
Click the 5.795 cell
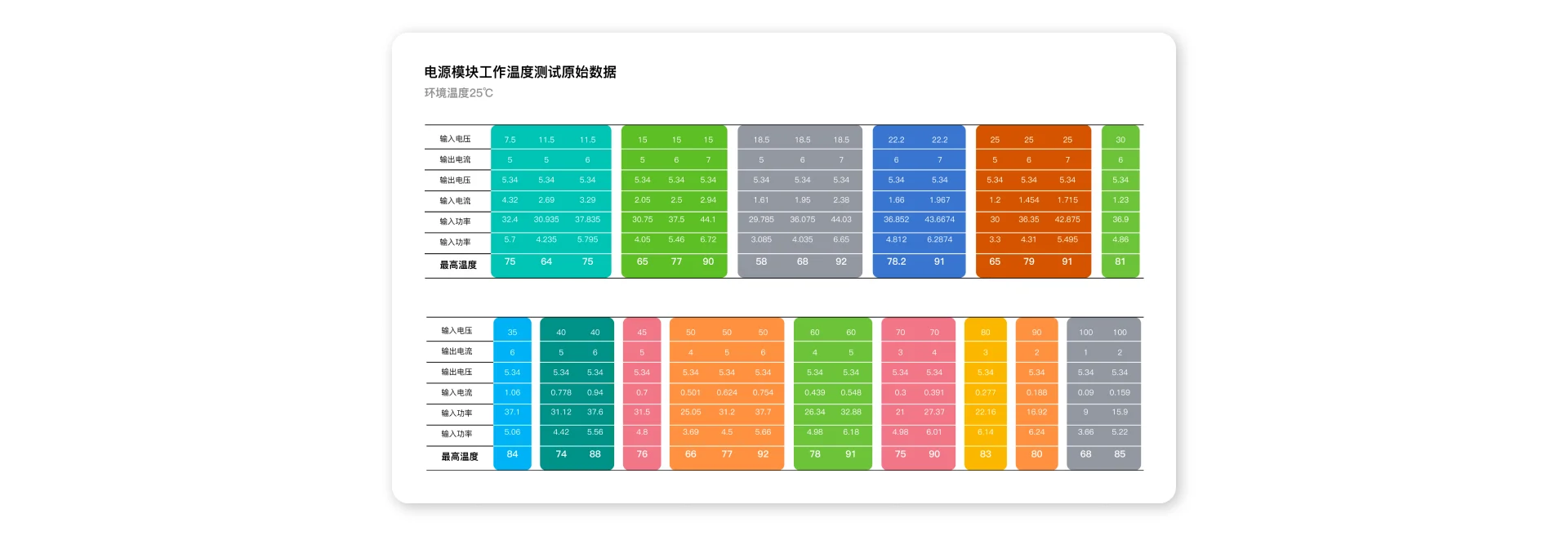[x=587, y=240]
